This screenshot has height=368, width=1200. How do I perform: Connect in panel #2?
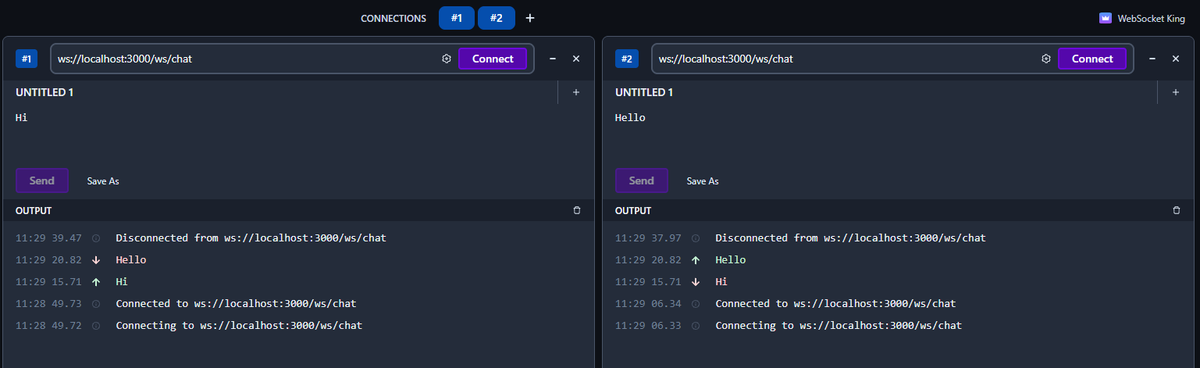coord(1092,59)
